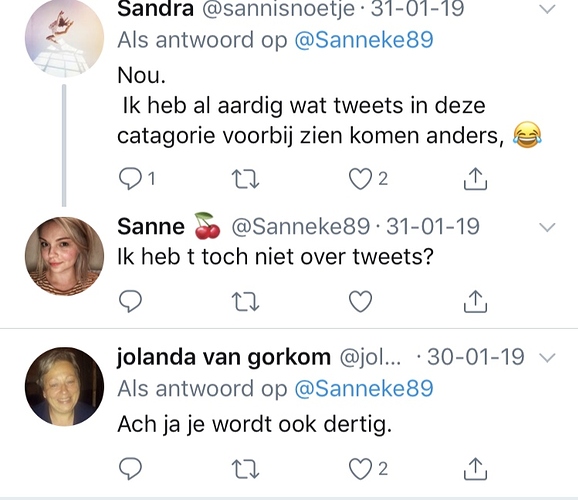The height and width of the screenshot is (500, 578).
Task: Like Sanne's tweet
Action: point(360,302)
